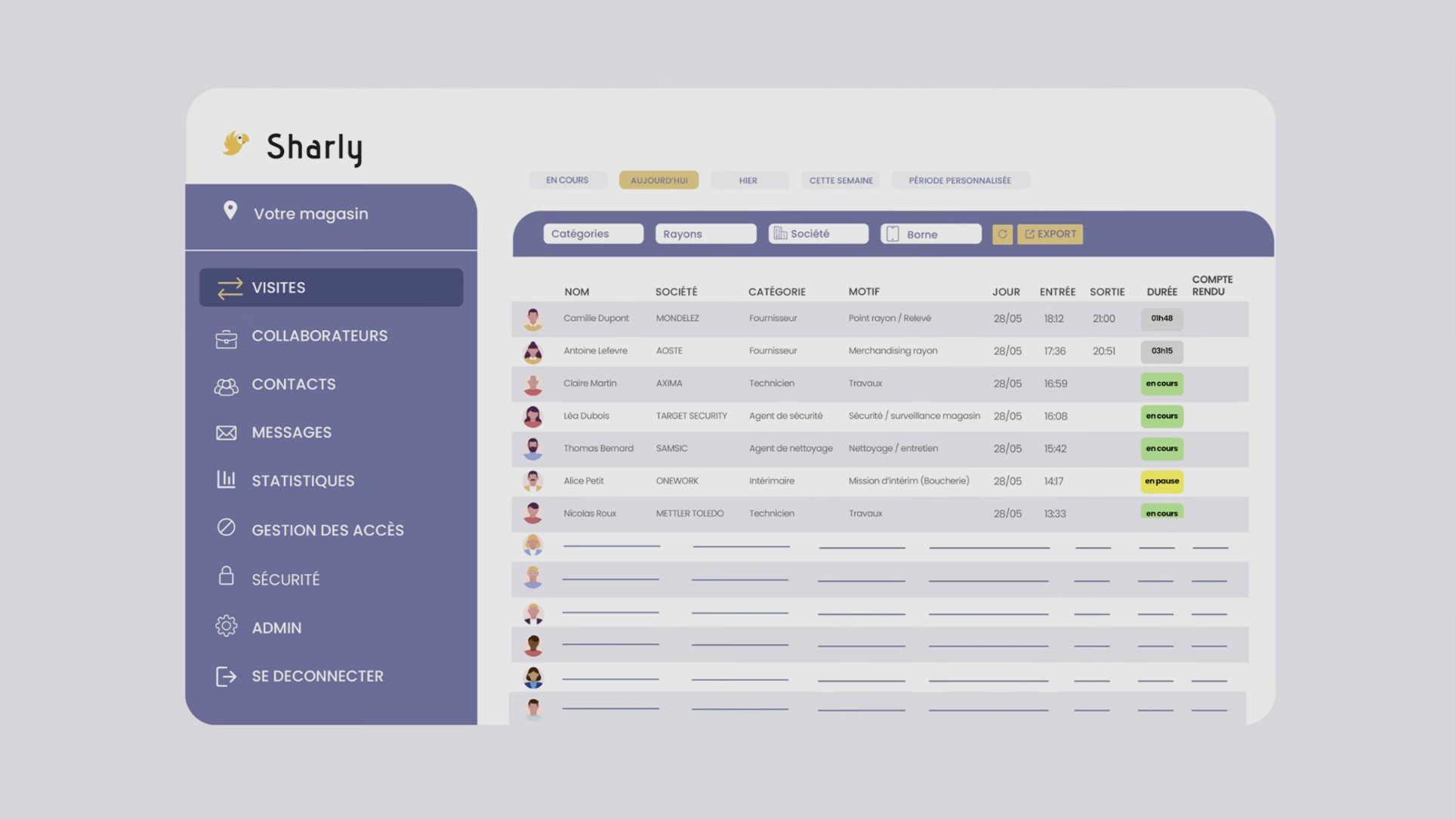Open the Rayons filter dropdown
Image resolution: width=1456 pixels, height=819 pixels.
point(705,234)
